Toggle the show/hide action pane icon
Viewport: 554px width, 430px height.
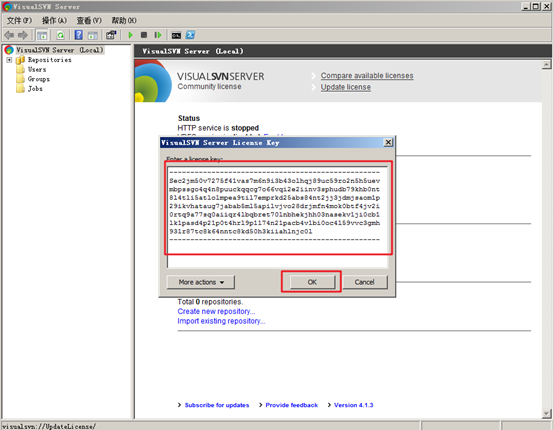93,35
